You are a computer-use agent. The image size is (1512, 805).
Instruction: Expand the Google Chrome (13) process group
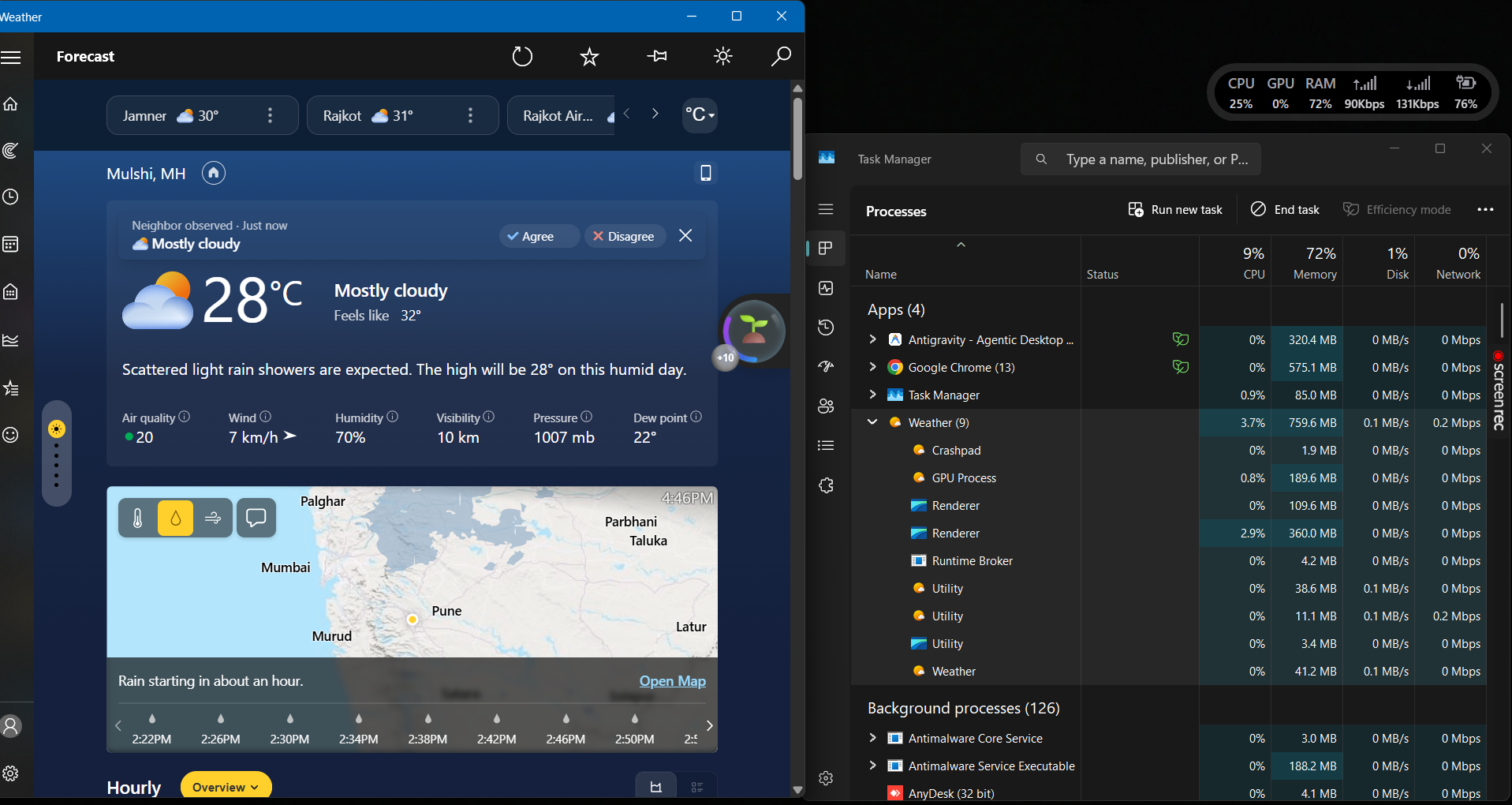(872, 367)
